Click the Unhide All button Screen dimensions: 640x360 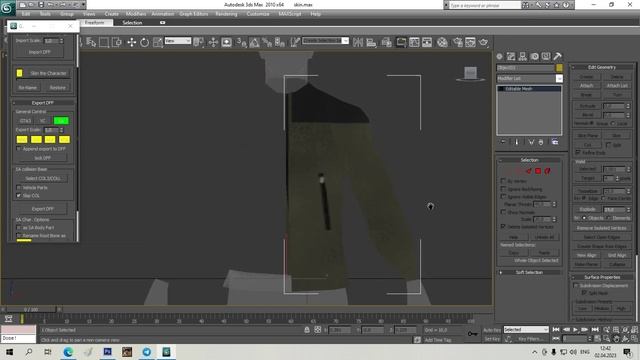pyautogui.click(x=544, y=237)
